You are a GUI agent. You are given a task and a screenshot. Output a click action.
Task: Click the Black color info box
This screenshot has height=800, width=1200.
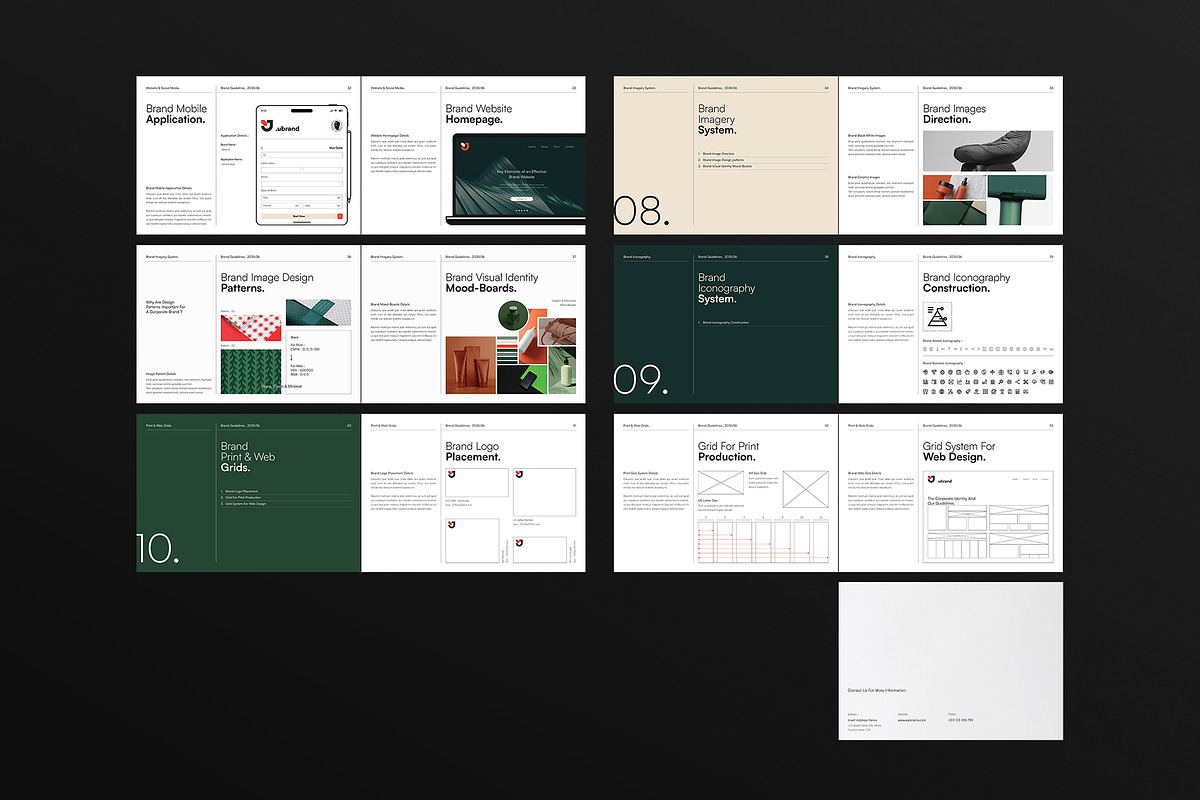point(319,363)
